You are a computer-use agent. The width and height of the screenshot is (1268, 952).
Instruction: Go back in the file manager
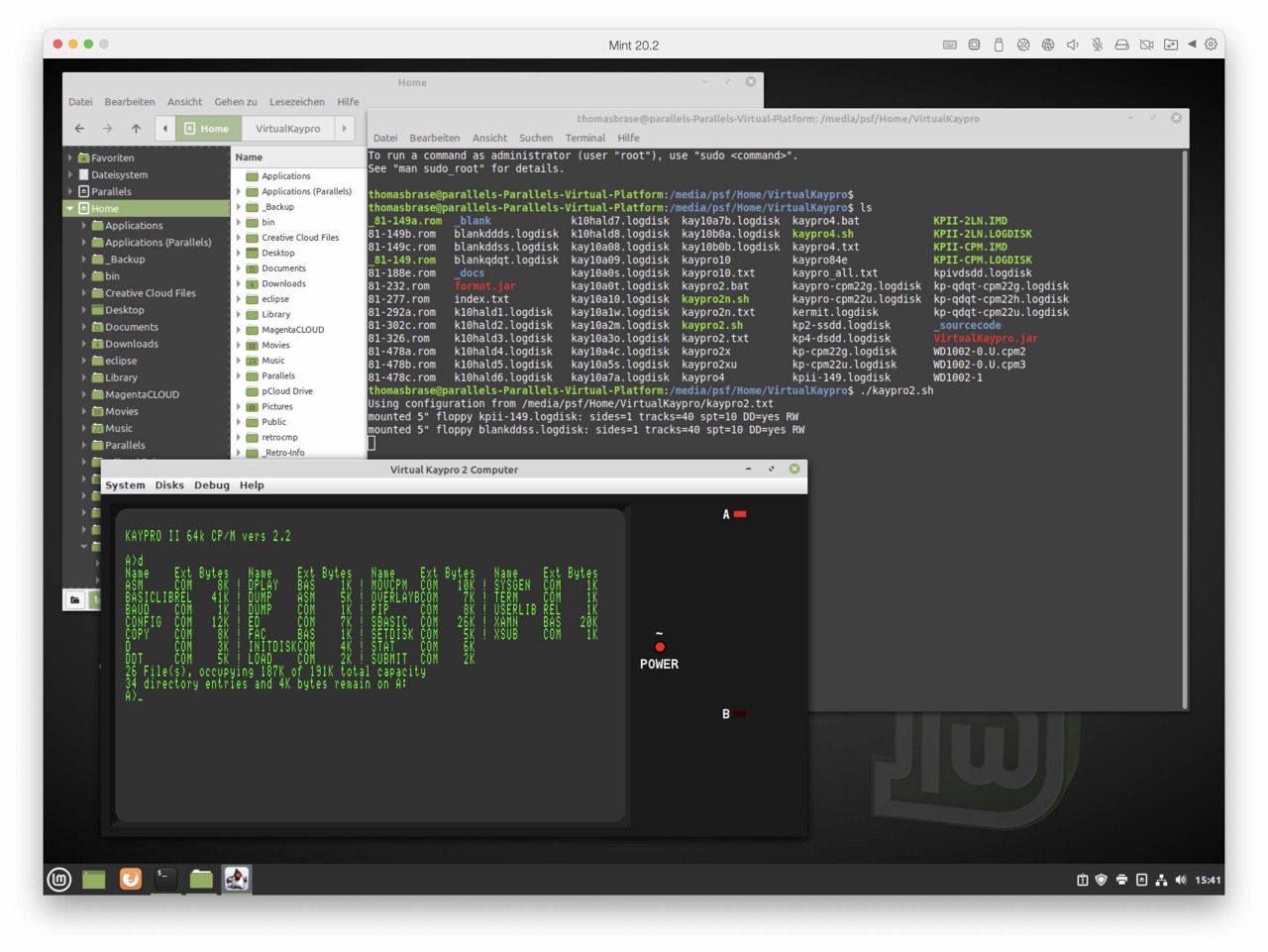(79, 129)
